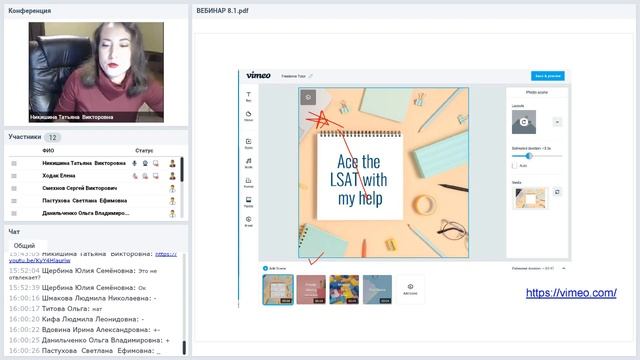The height and width of the screenshot is (360, 640).
Task: Click the row handle beside Ходак Елена
Action: (x=14, y=176)
